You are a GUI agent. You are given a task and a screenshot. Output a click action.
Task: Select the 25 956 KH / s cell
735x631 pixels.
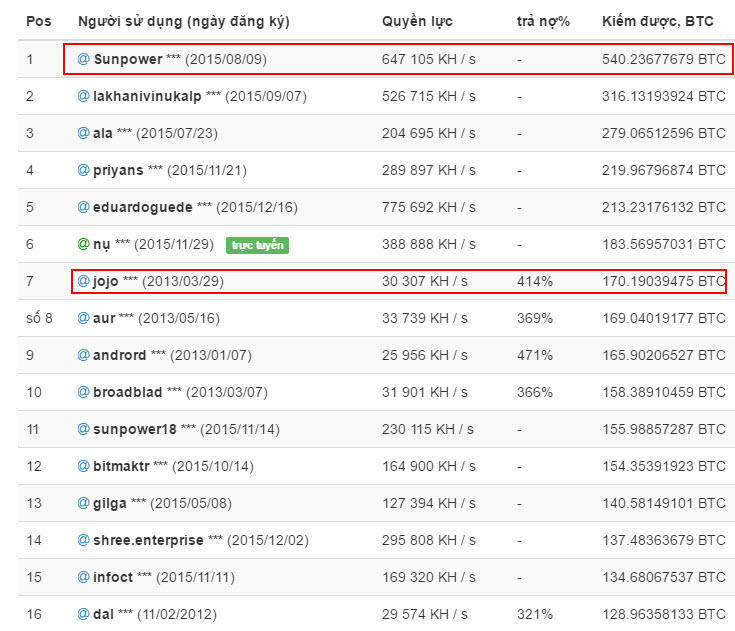tap(425, 355)
